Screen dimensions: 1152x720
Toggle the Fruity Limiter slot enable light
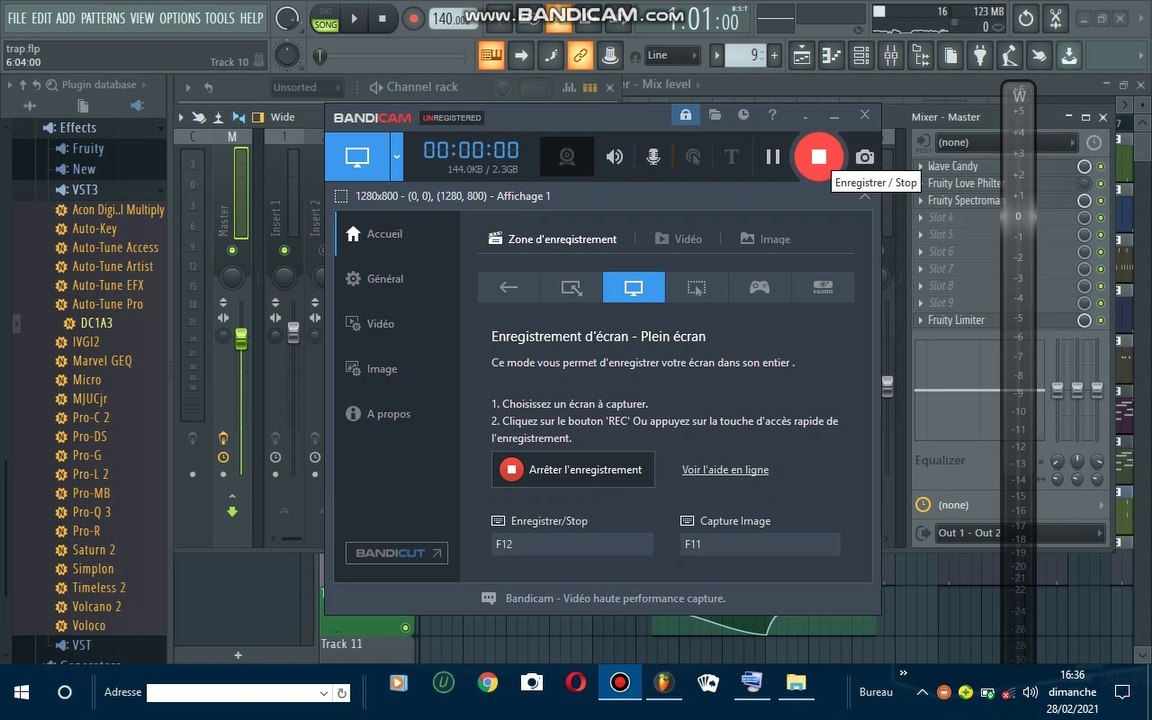1101,320
